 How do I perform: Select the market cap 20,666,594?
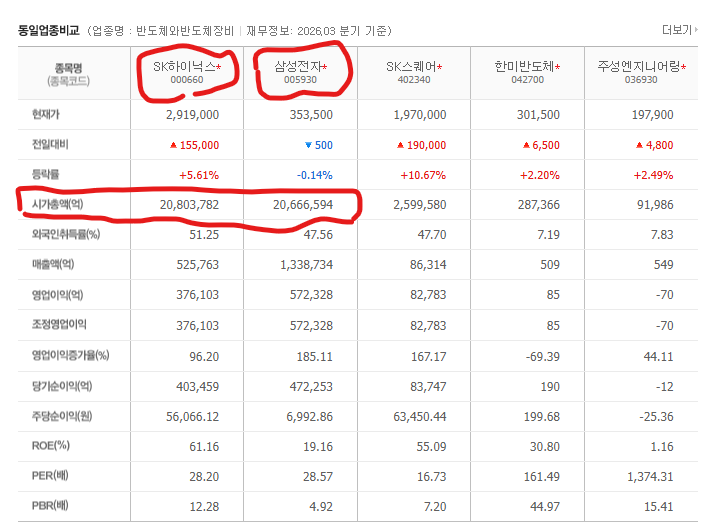point(303,205)
